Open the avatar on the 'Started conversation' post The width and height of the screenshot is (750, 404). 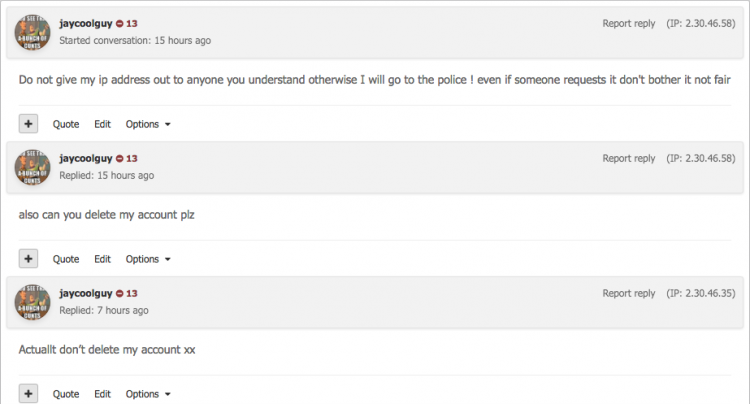click(33, 32)
